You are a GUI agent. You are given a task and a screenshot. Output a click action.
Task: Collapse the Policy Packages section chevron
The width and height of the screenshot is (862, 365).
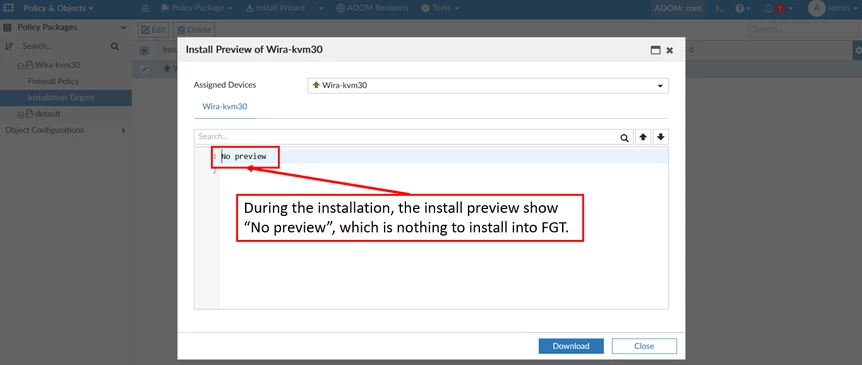point(123,27)
